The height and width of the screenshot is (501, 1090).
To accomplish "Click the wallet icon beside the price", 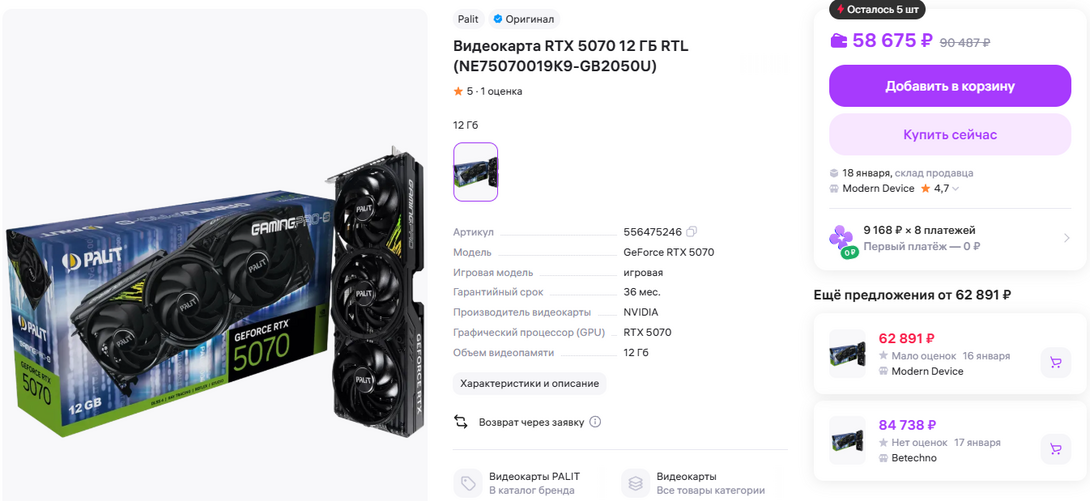I will [839, 41].
